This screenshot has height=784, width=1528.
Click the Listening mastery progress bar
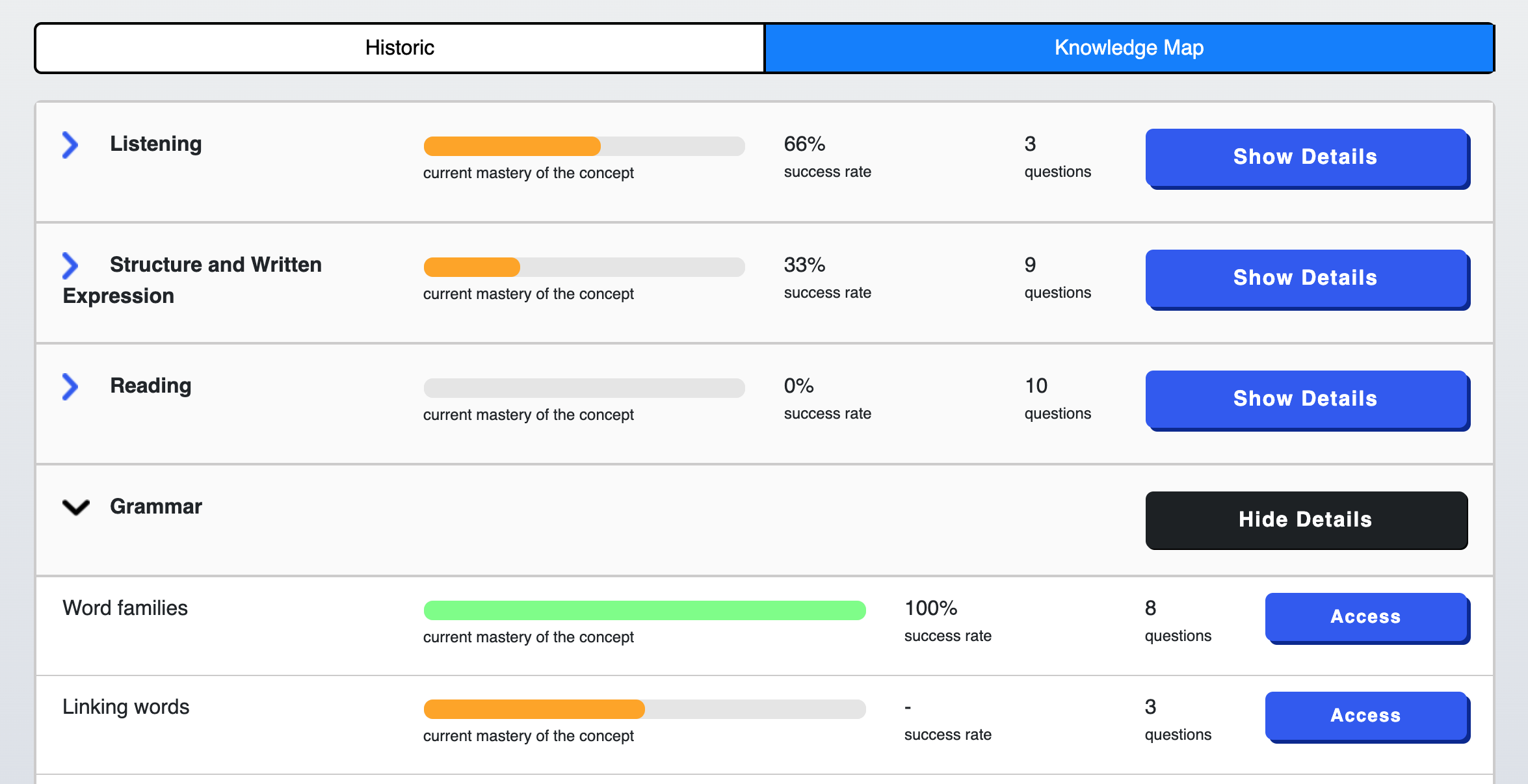(x=583, y=146)
